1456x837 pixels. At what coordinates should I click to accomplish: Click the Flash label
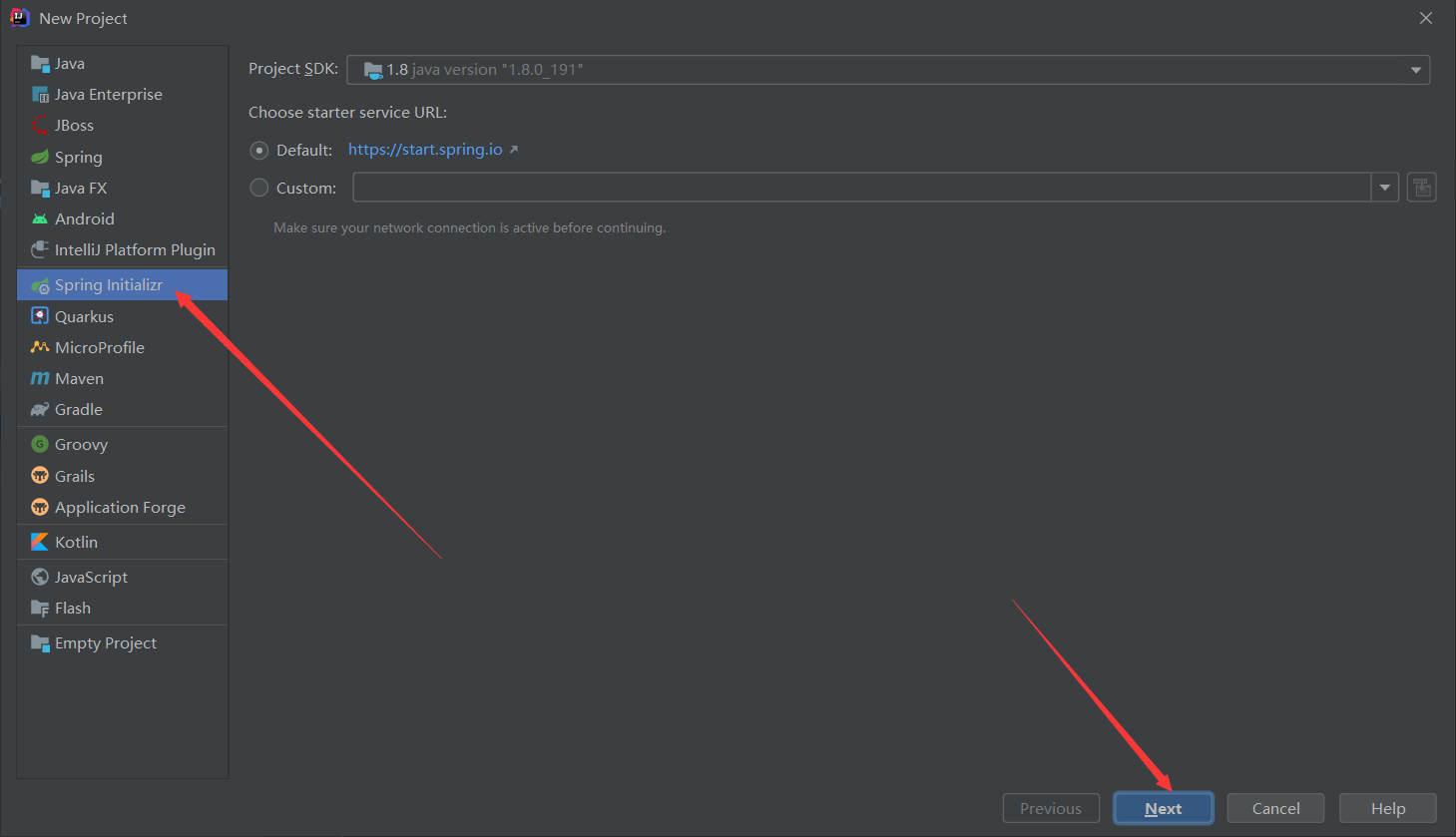[73, 609]
